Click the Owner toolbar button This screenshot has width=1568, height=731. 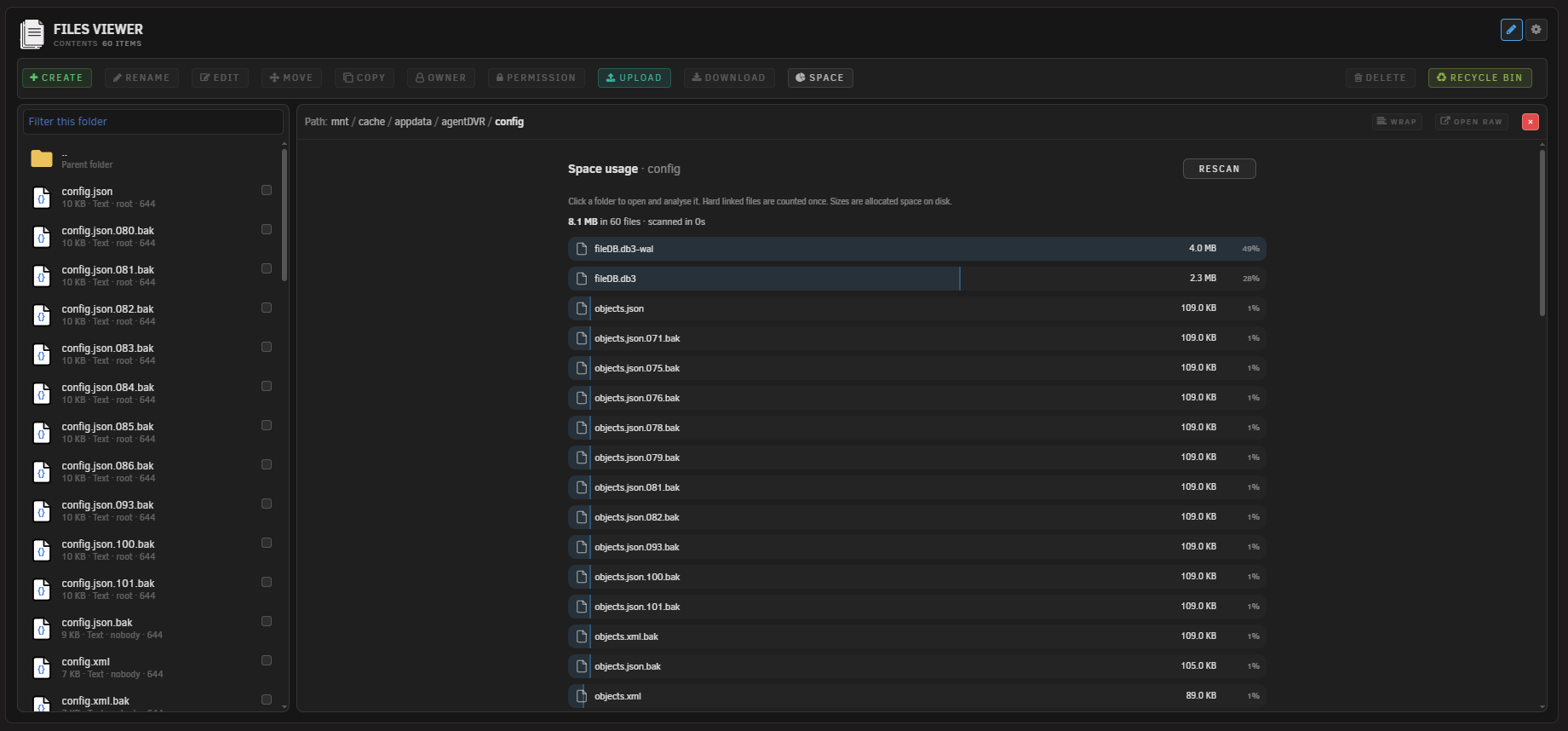441,78
